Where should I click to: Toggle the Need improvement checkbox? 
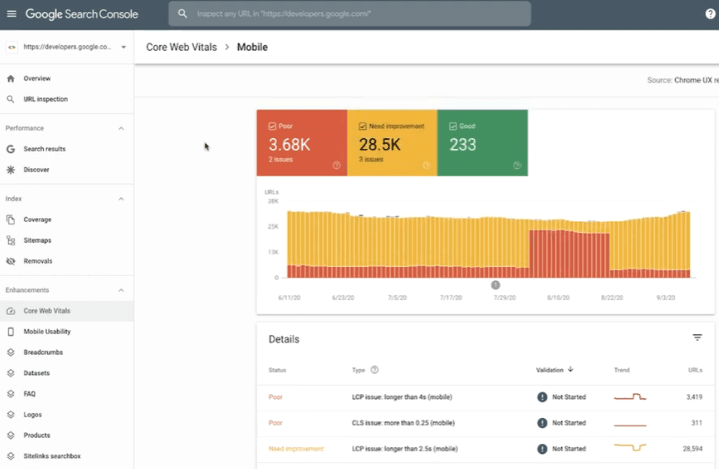tap(363, 126)
